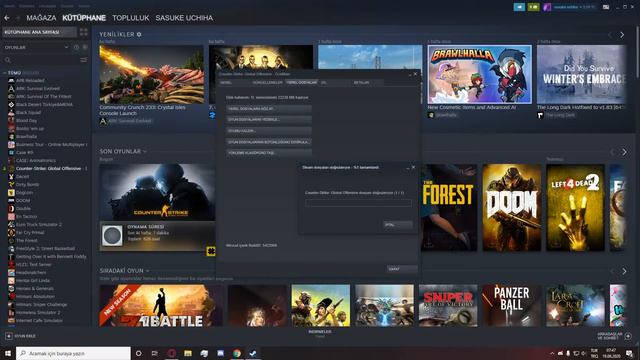Screen dimensions: 640x360
Task: Click the ready-to-play filter icon
Action: point(85,47)
